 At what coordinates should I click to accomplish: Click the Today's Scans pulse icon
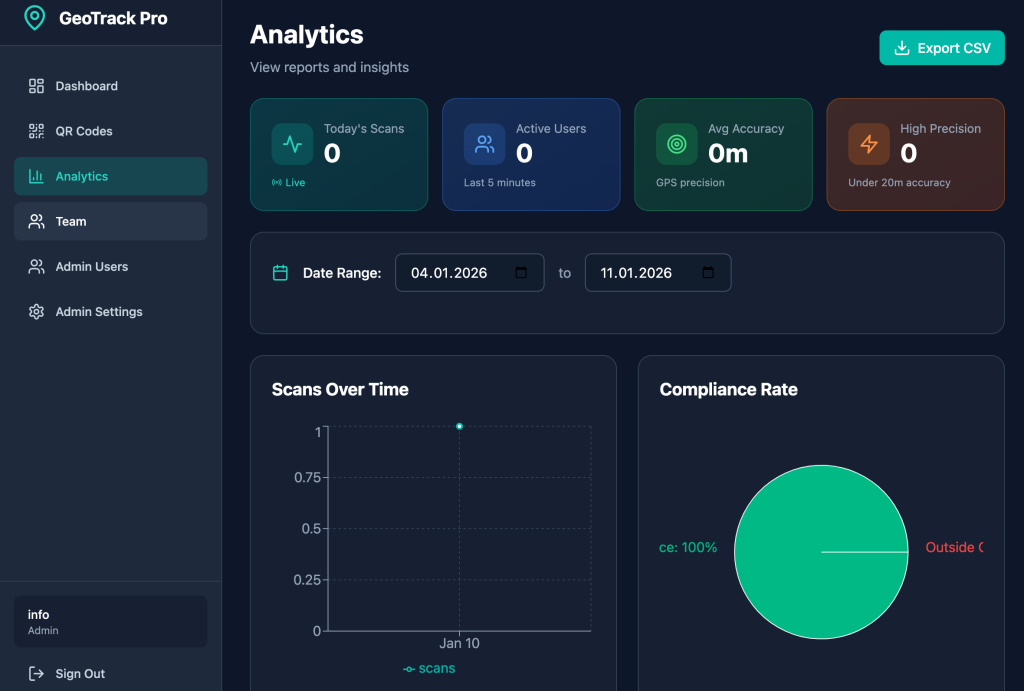pos(292,144)
